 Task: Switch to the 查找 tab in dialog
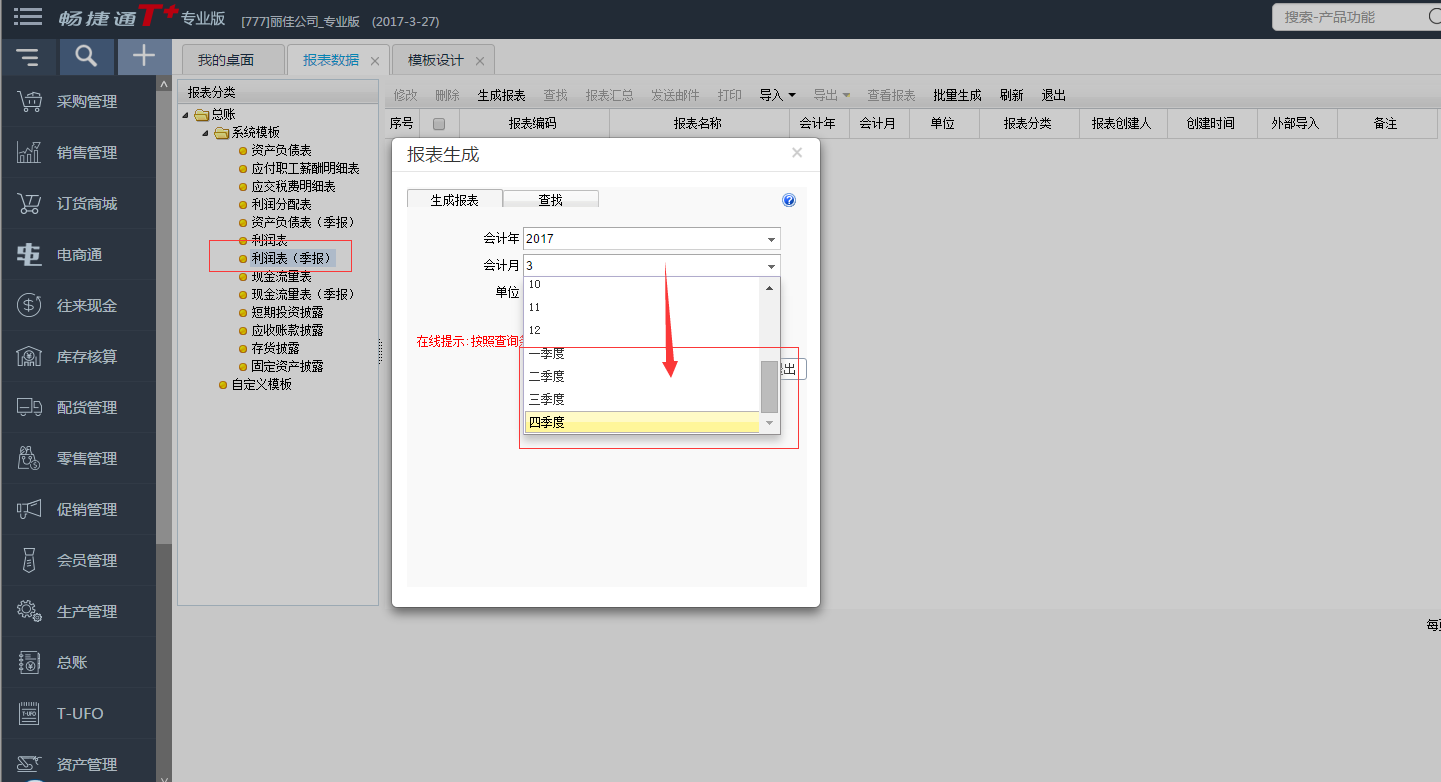(551, 200)
